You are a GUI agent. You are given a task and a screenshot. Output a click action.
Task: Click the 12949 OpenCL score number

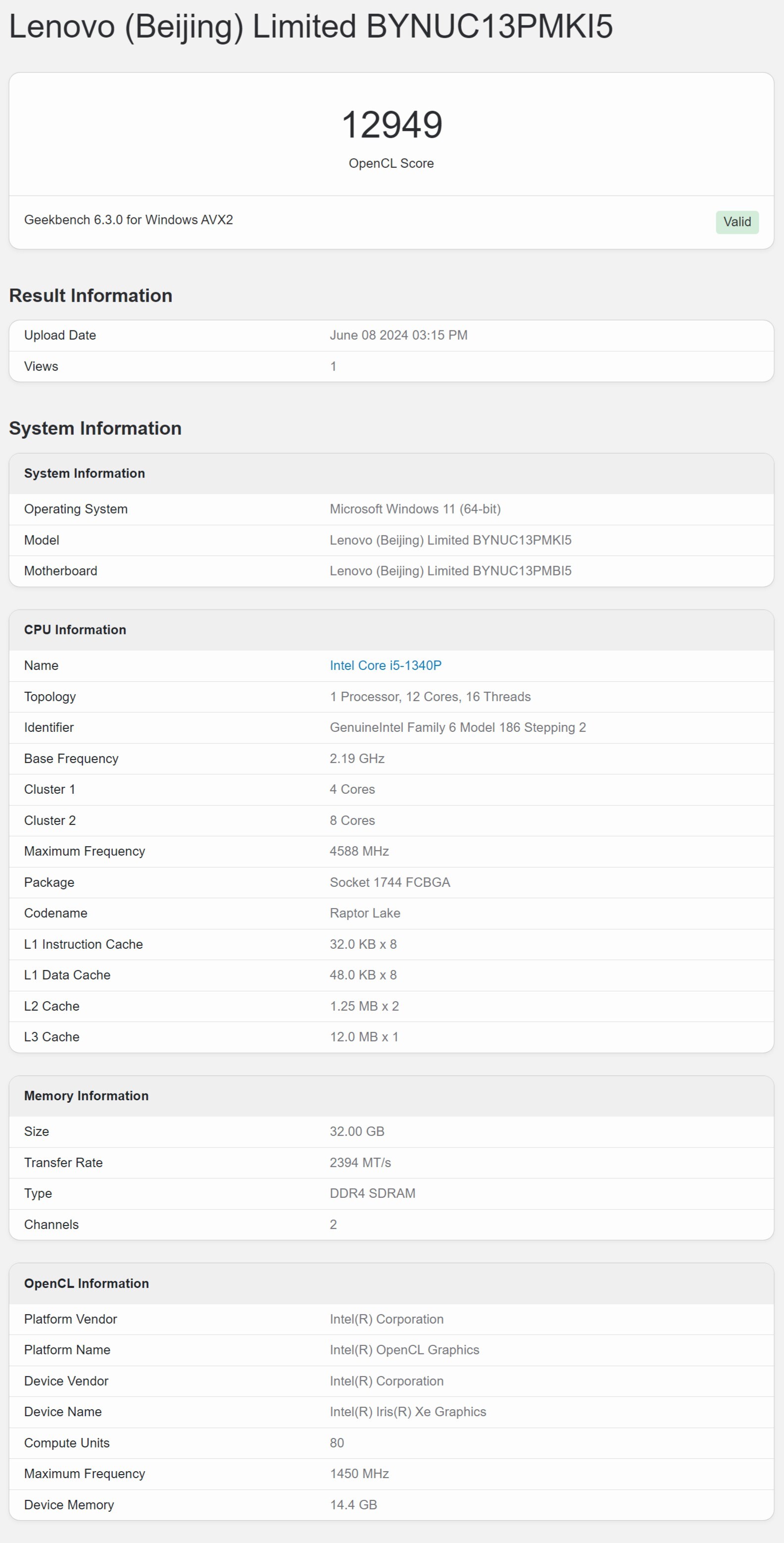[x=392, y=125]
